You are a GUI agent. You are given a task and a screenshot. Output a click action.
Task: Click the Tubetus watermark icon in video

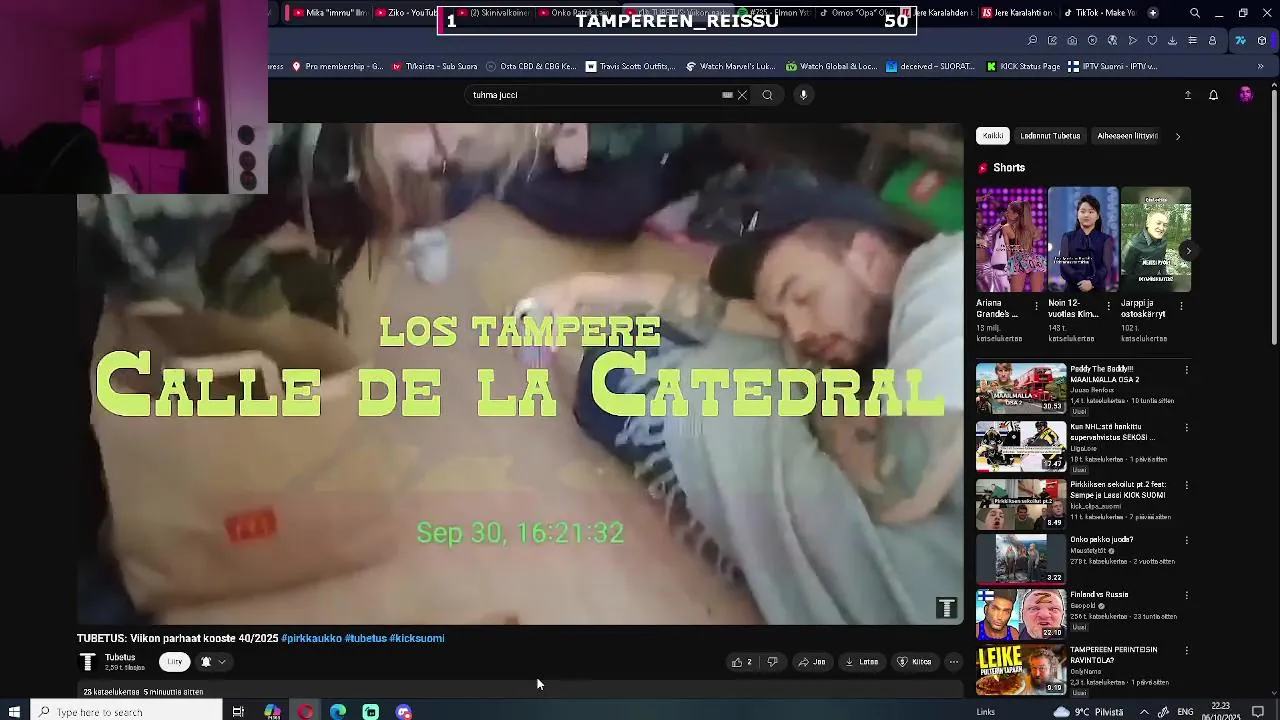click(946, 607)
